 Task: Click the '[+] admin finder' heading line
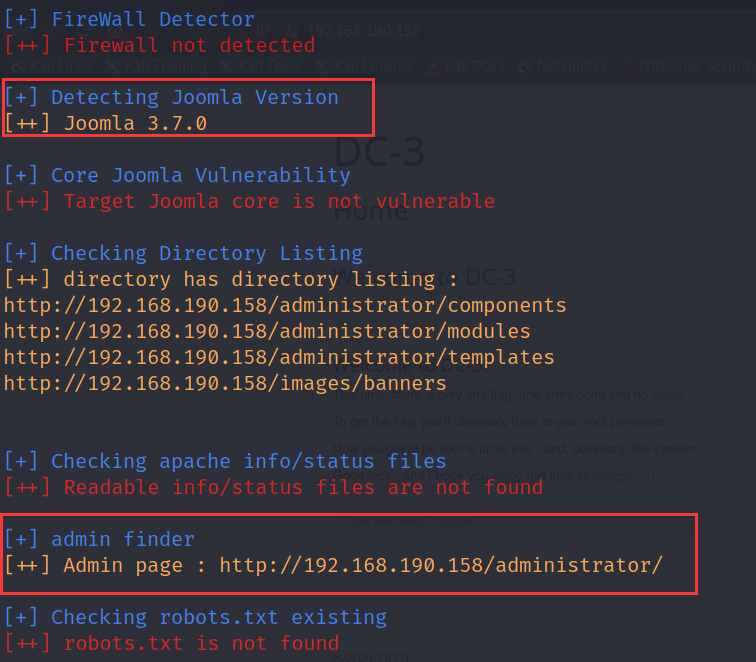point(99,539)
